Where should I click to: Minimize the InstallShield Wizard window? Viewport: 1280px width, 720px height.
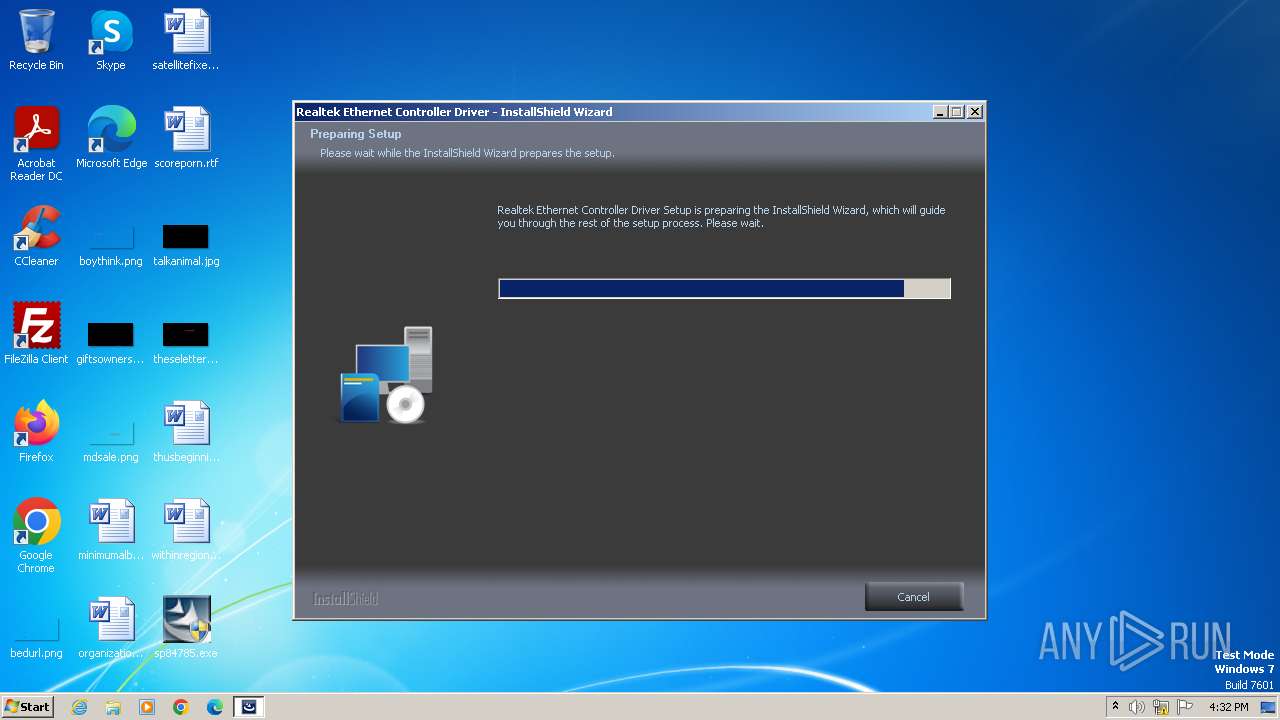[x=940, y=112]
